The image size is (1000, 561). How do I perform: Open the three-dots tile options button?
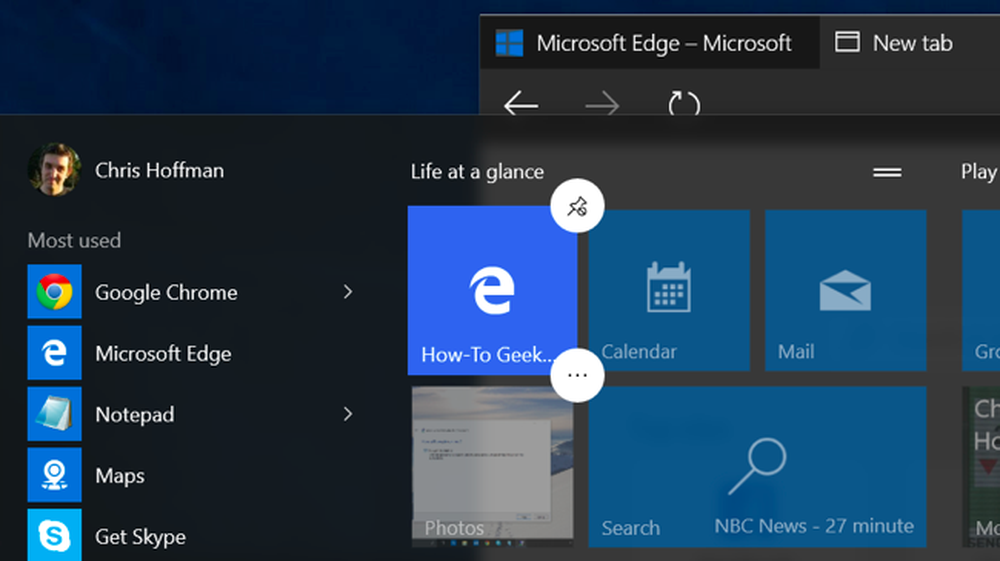coord(577,375)
